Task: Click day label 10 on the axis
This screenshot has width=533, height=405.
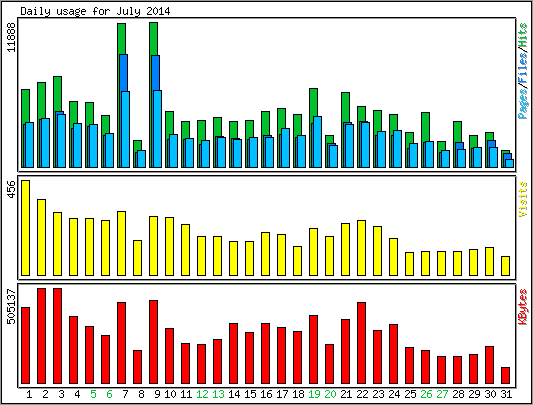Action: 170,394
